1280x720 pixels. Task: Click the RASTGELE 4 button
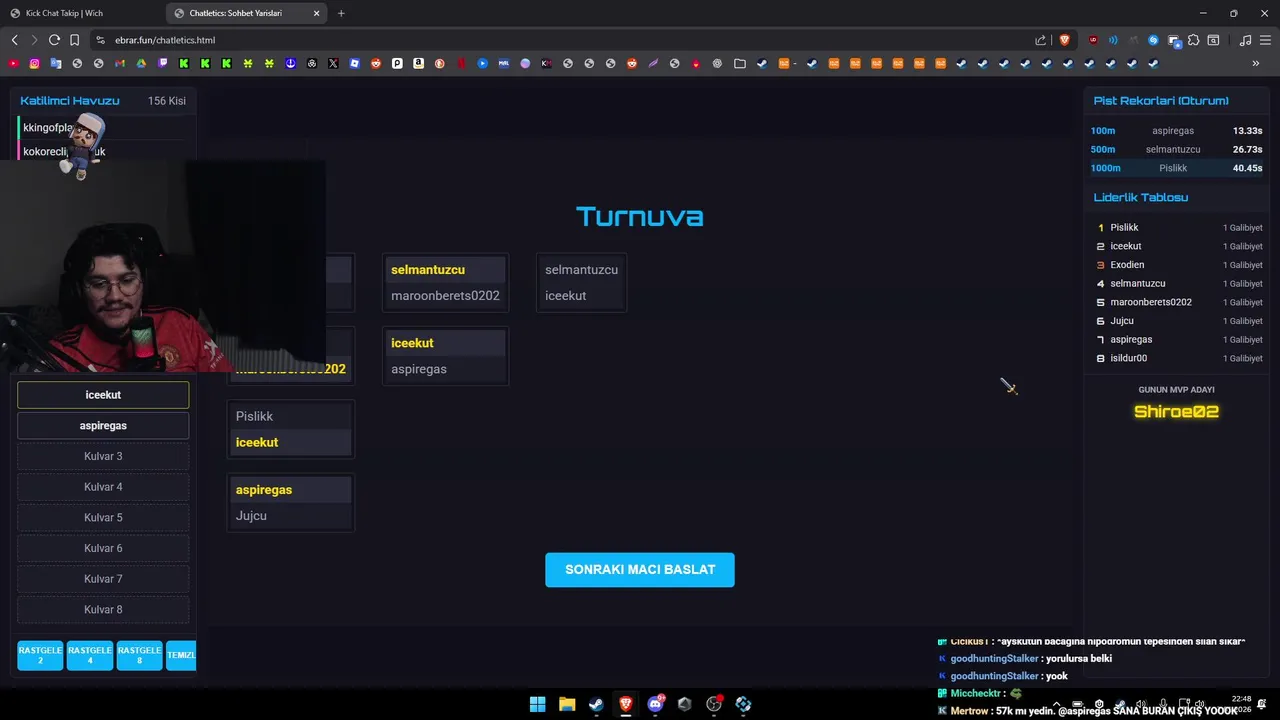pyautogui.click(x=90, y=655)
